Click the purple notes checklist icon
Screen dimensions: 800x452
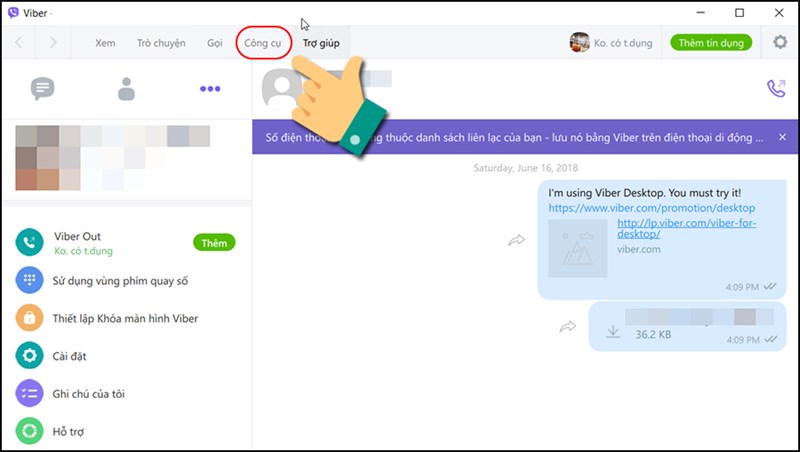point(30,393)
